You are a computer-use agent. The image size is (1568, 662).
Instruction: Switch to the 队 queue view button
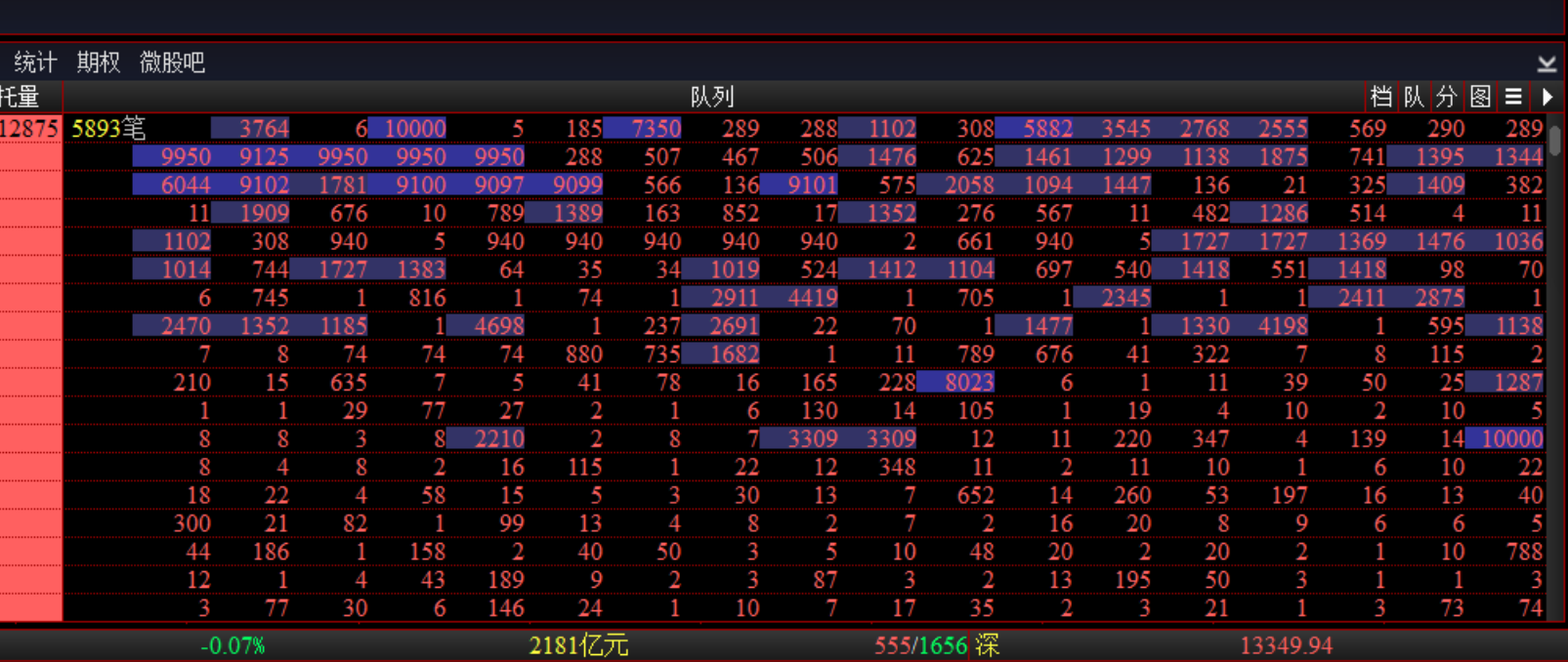pos(1414,96)
